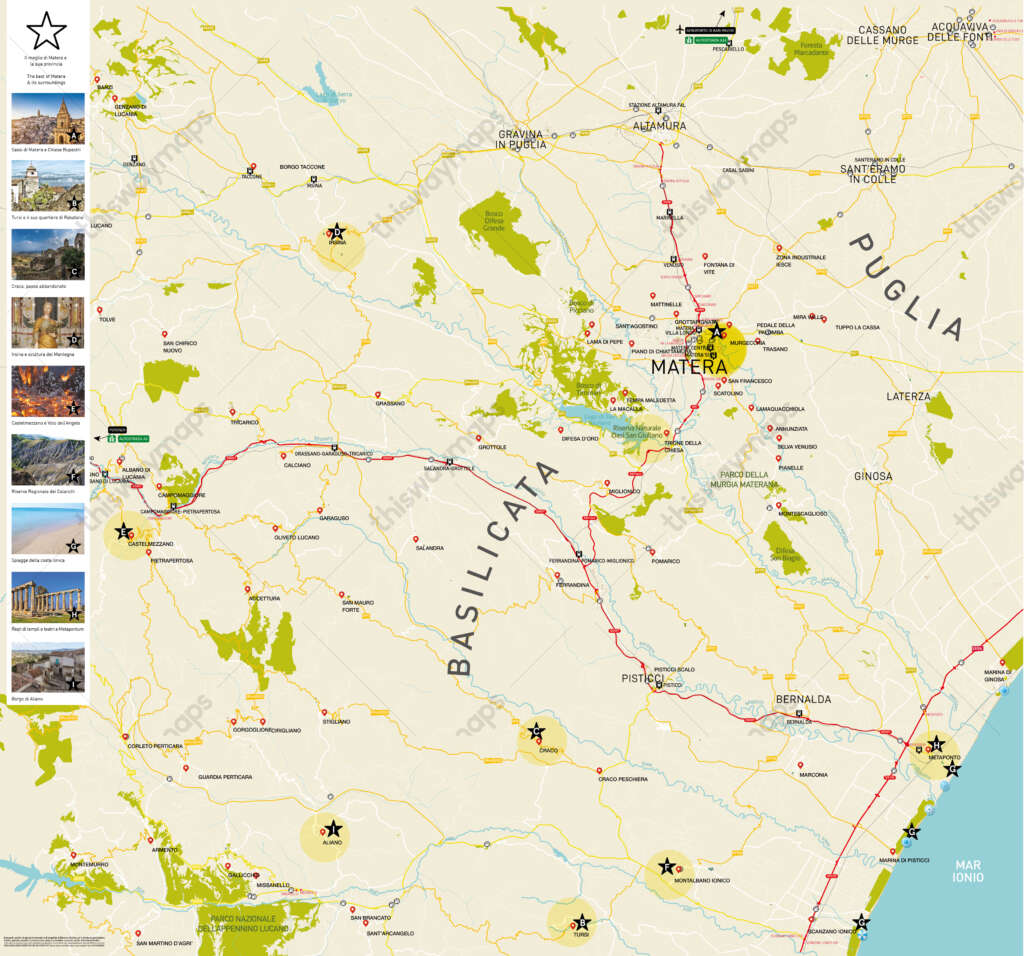Click the pin at Torre Maledetta

[626, 392]
